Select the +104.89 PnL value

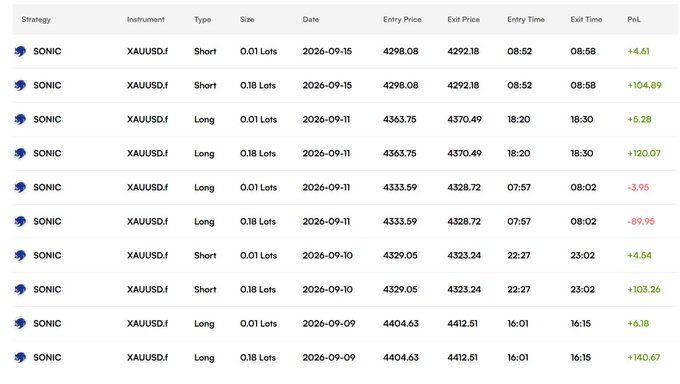pos(644,85)
